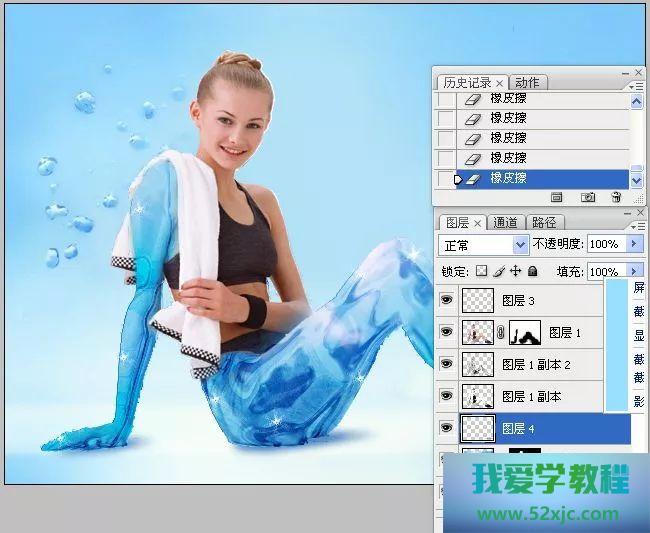Hide layer 图层 3 using its eye icon
The width and height of the screenshot is (650, 533).
(447, 300)
